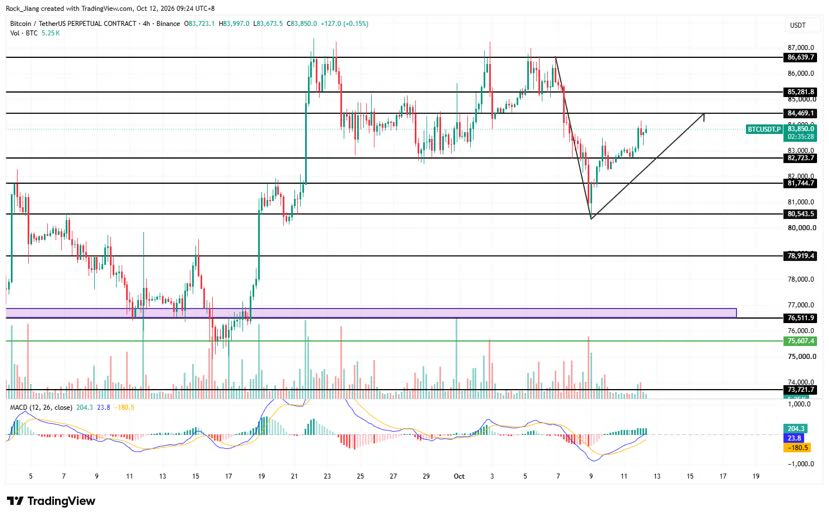Click the 85,281.8 price line label
Screen dimensions: 829x518
800,92
